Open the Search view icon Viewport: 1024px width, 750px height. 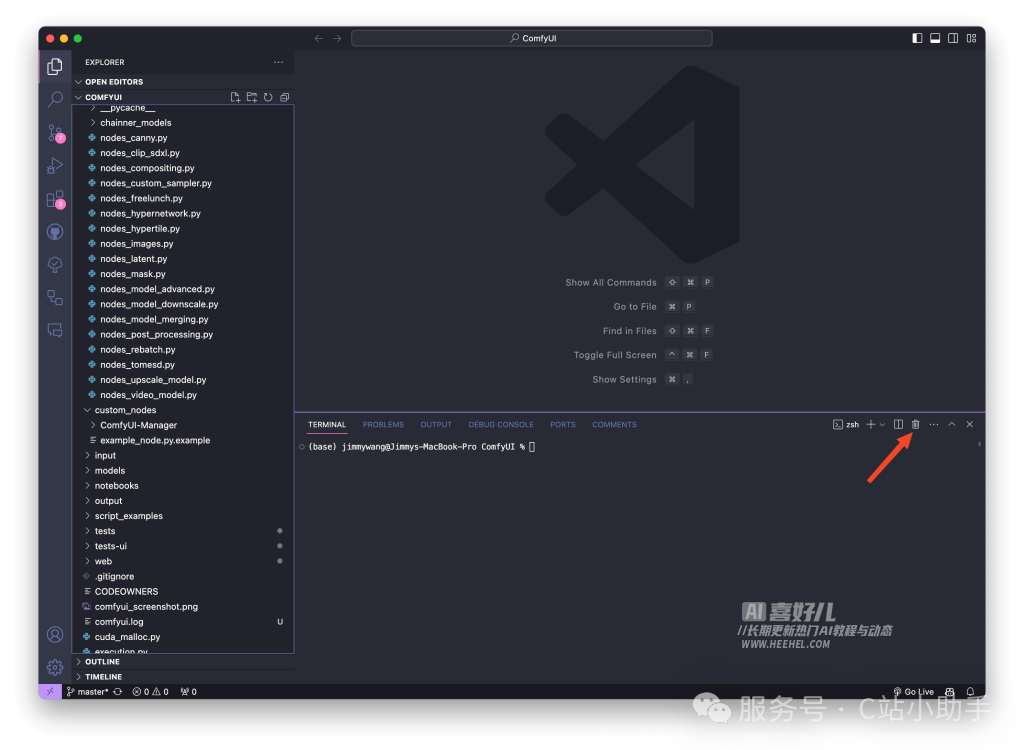click(x=55, y=99)
